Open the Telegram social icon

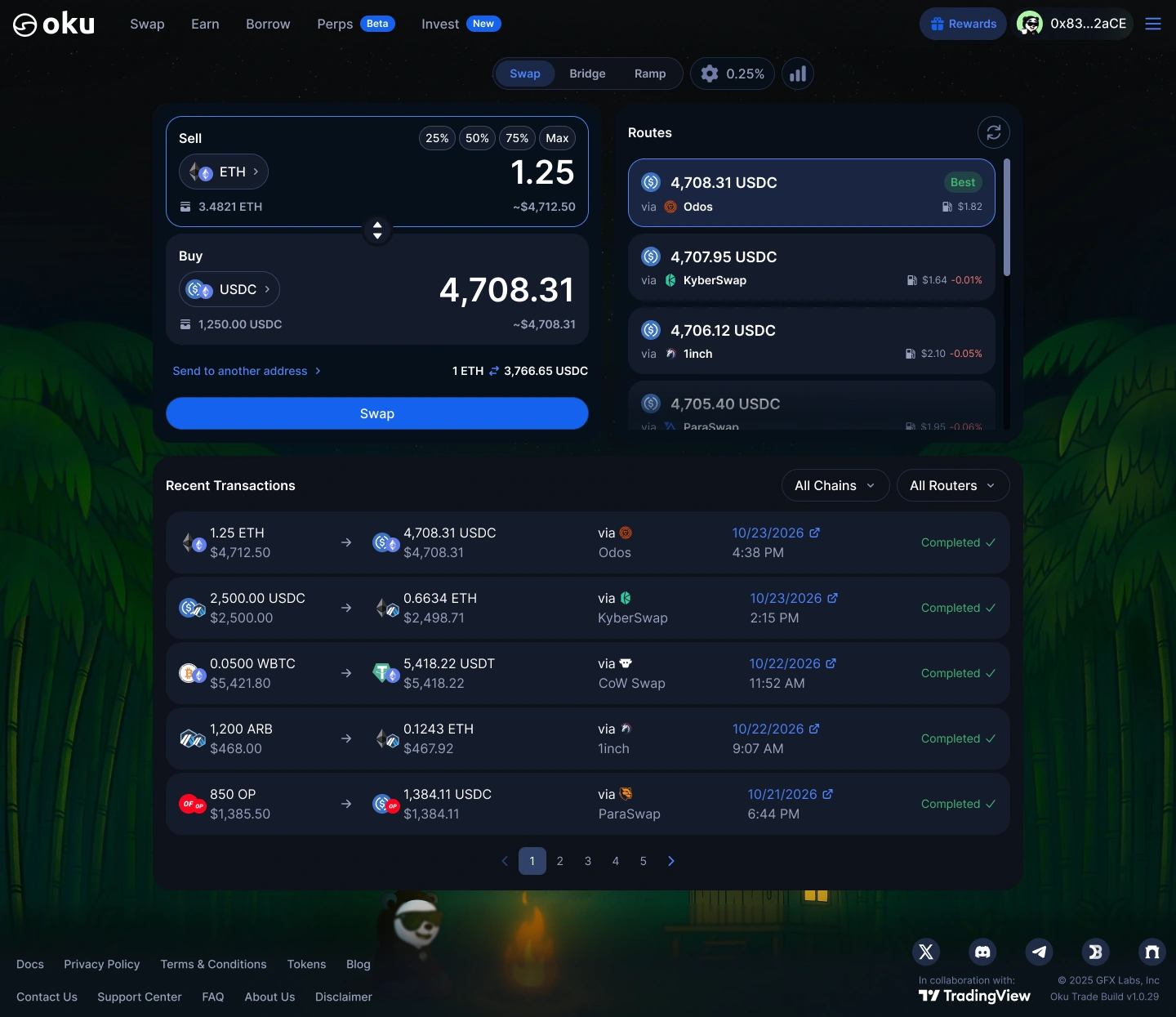[x=1039, y=952]
